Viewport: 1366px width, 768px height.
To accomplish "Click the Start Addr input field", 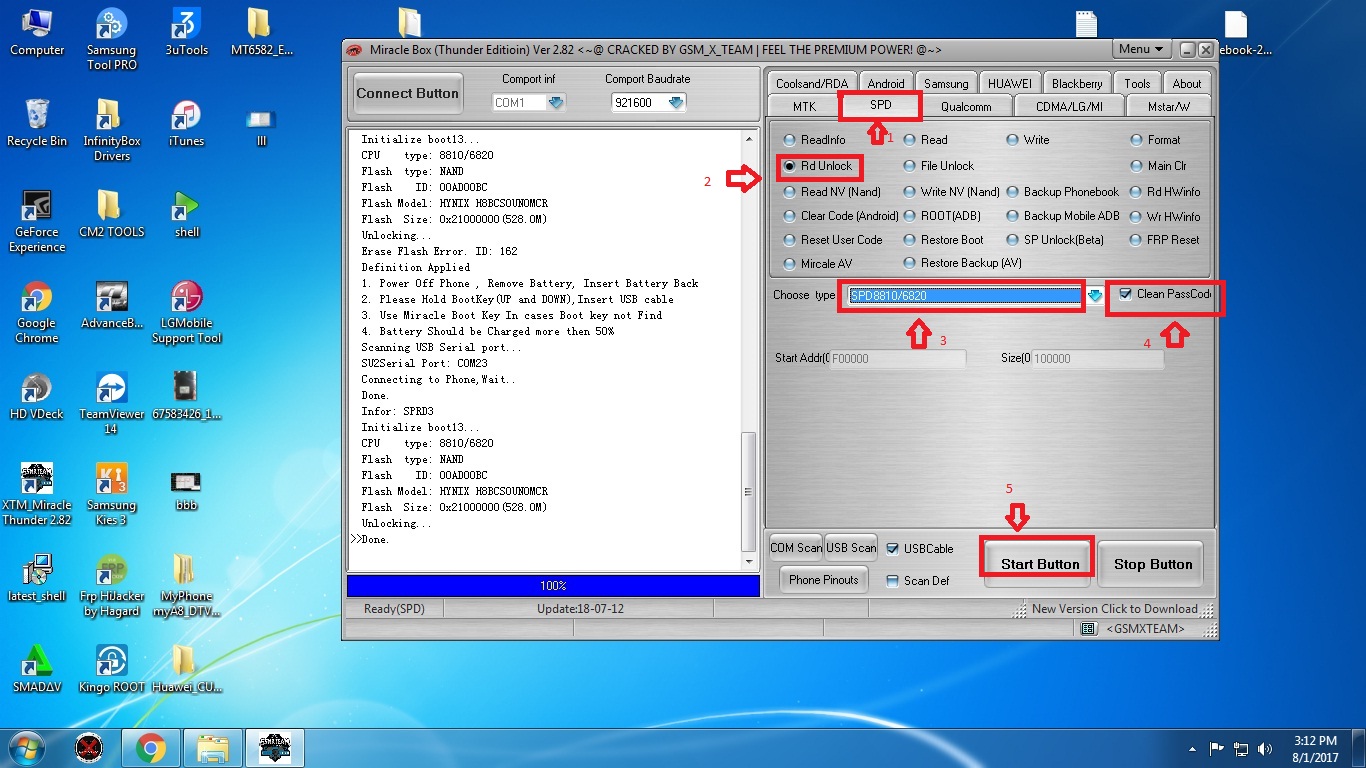I will point(898,358).
